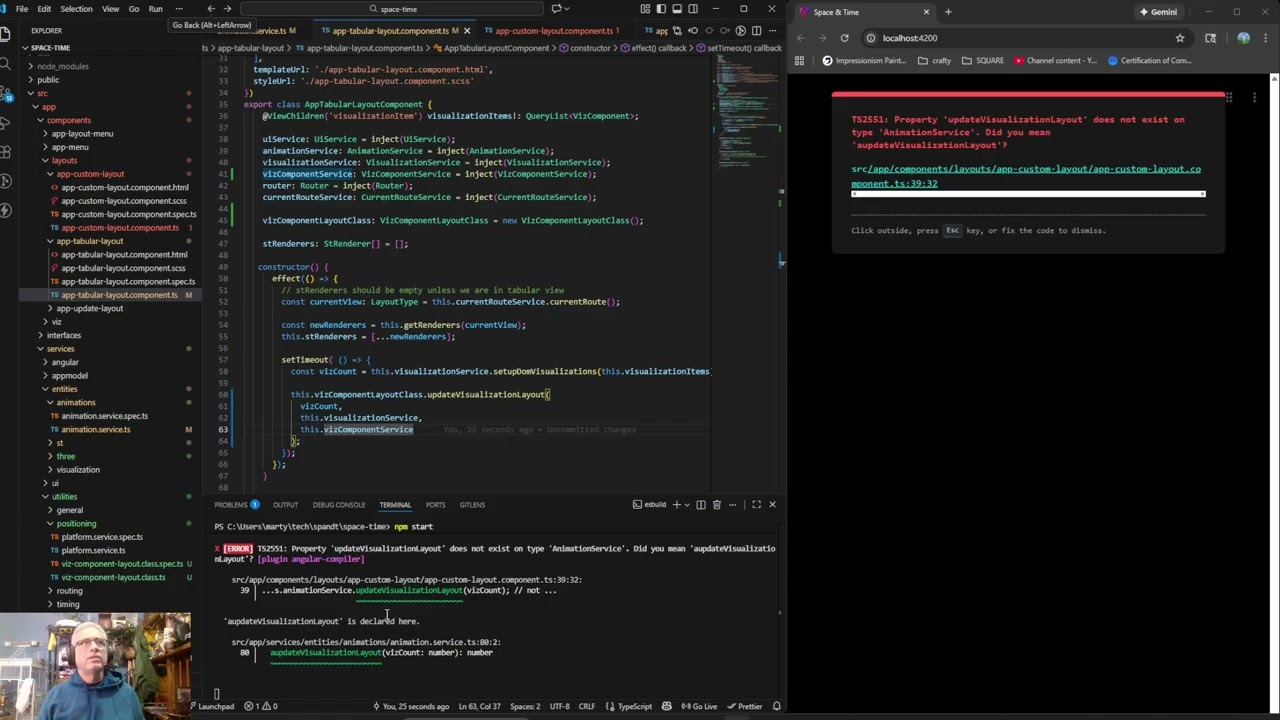Expand the routing folder
1280x720 pixels.
(69, 591)
